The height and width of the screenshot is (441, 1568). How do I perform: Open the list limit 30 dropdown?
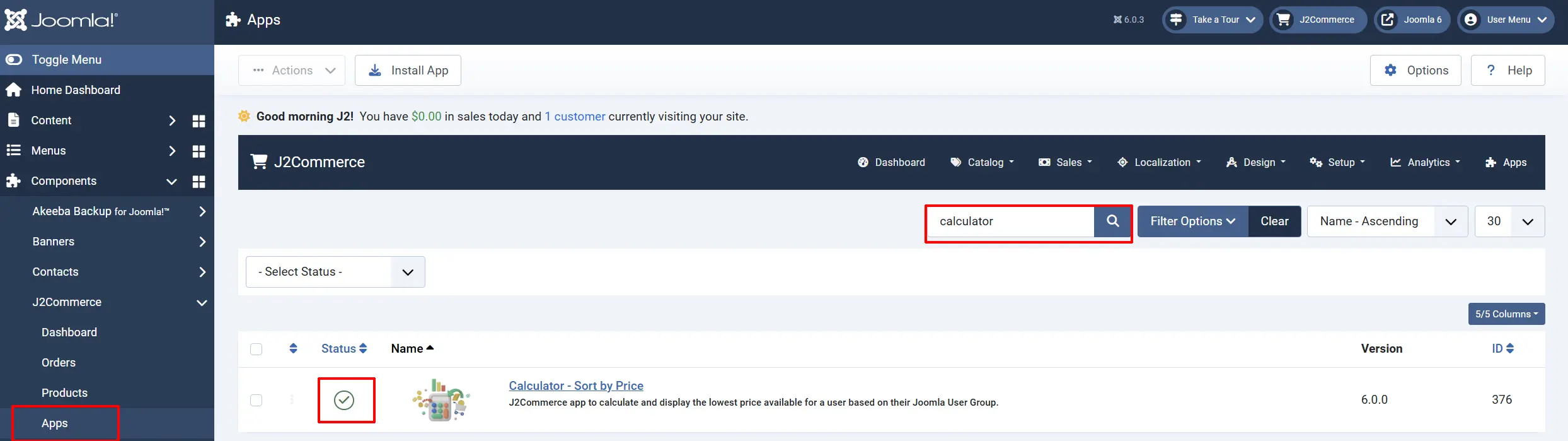(x=1509, y=221)
